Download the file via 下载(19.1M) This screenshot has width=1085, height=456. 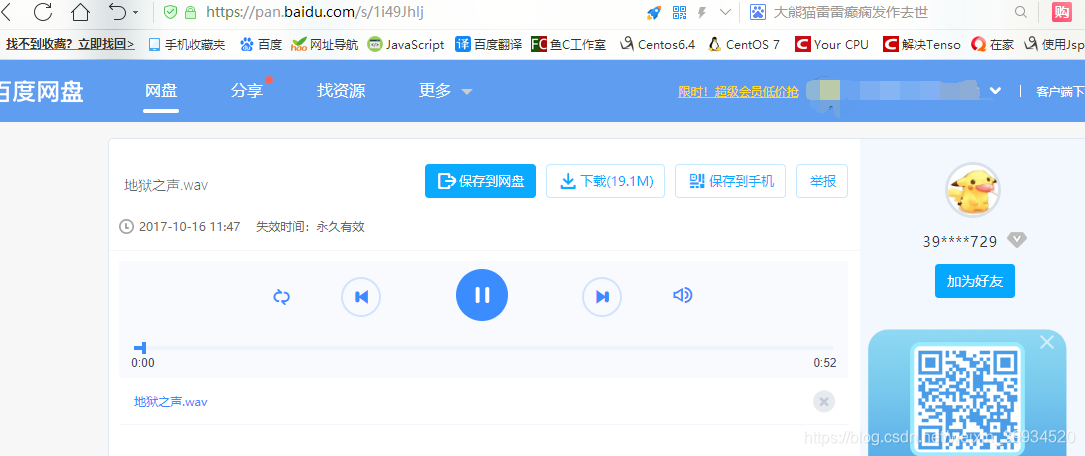click(605, 181)
